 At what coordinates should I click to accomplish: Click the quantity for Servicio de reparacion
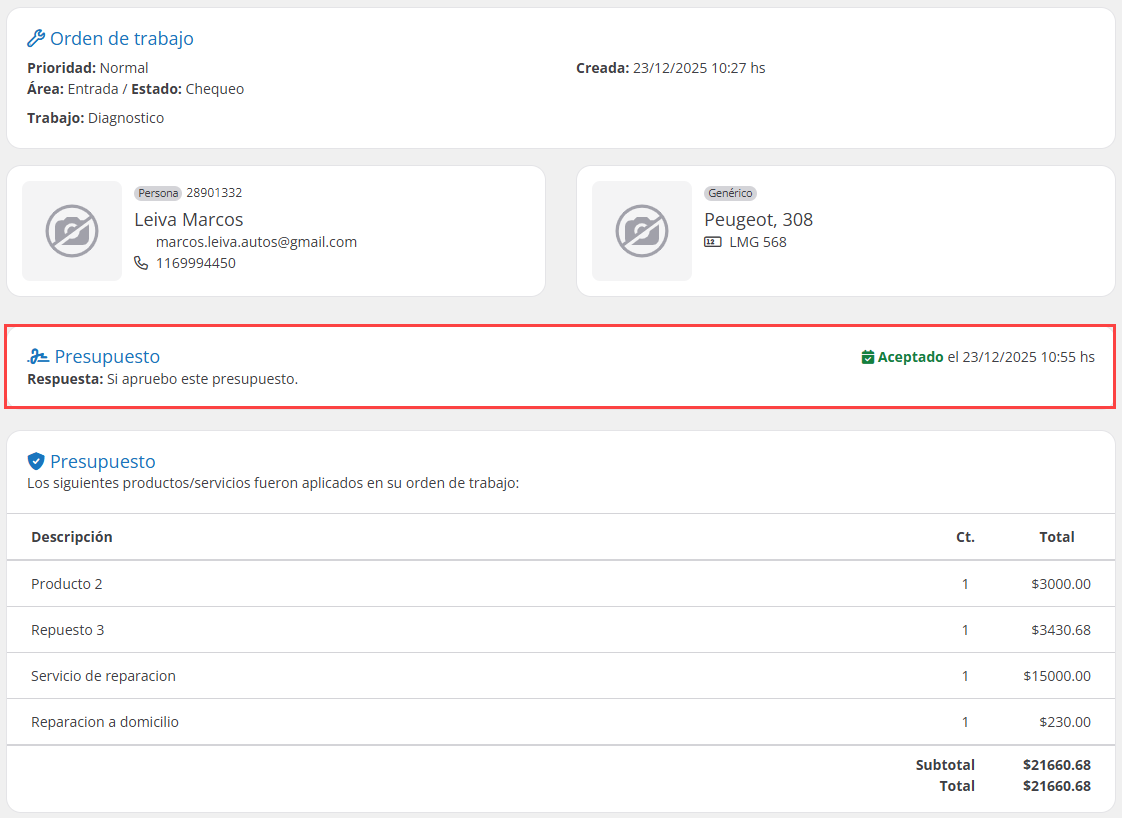[x=965, y=676]
